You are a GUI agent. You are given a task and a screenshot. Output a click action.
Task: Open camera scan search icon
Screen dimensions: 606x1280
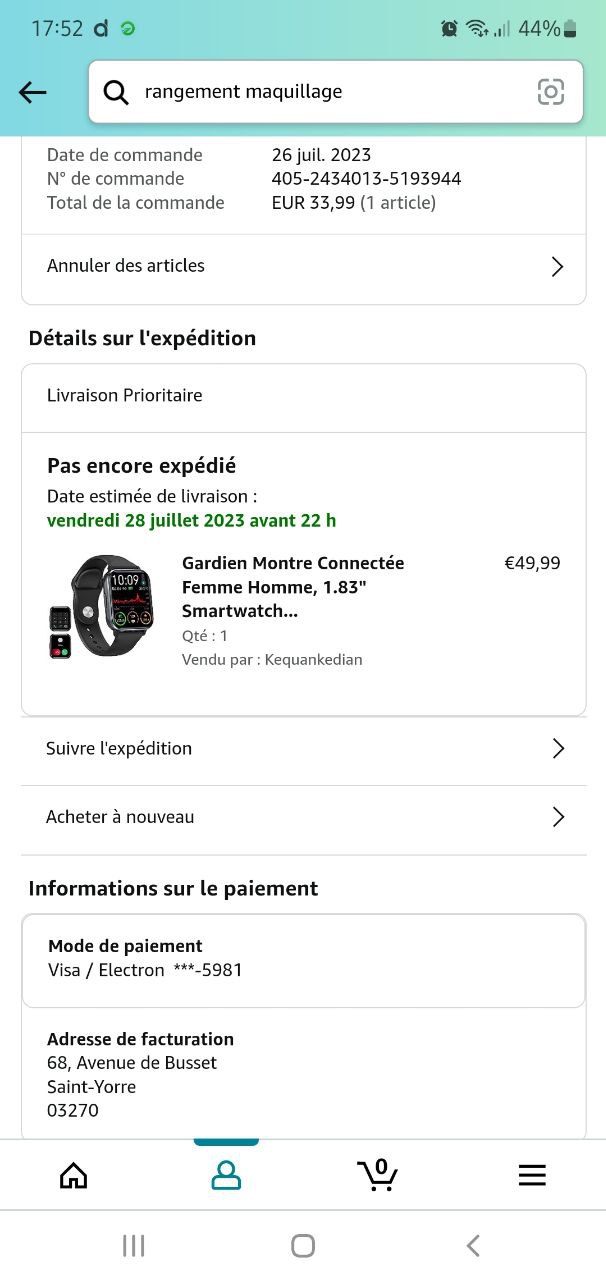(551, 92)
